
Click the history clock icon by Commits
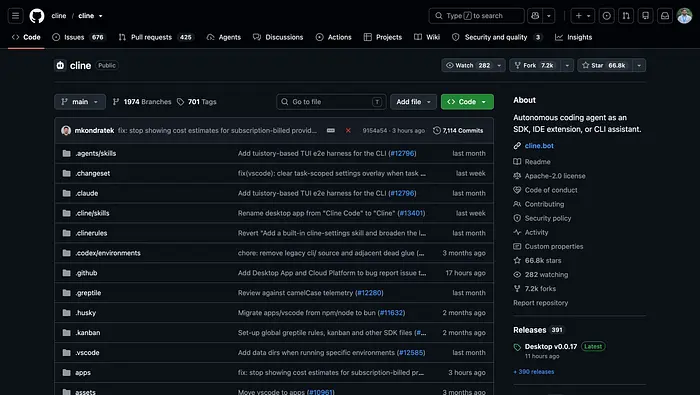437,130
